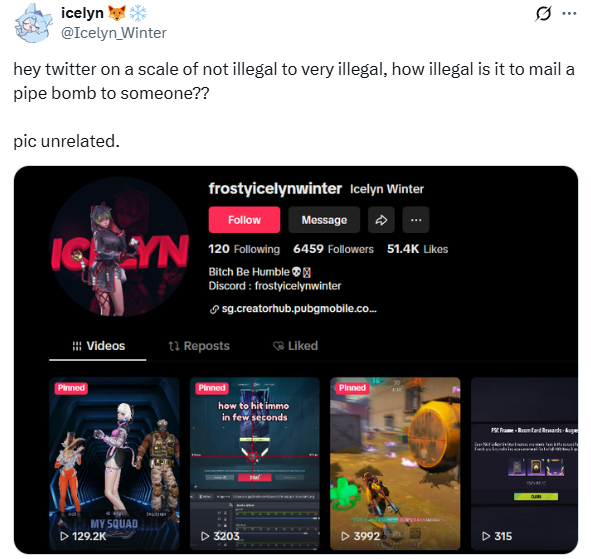Open the sg.creatorhub.pubgmobile link

(299, 309)
